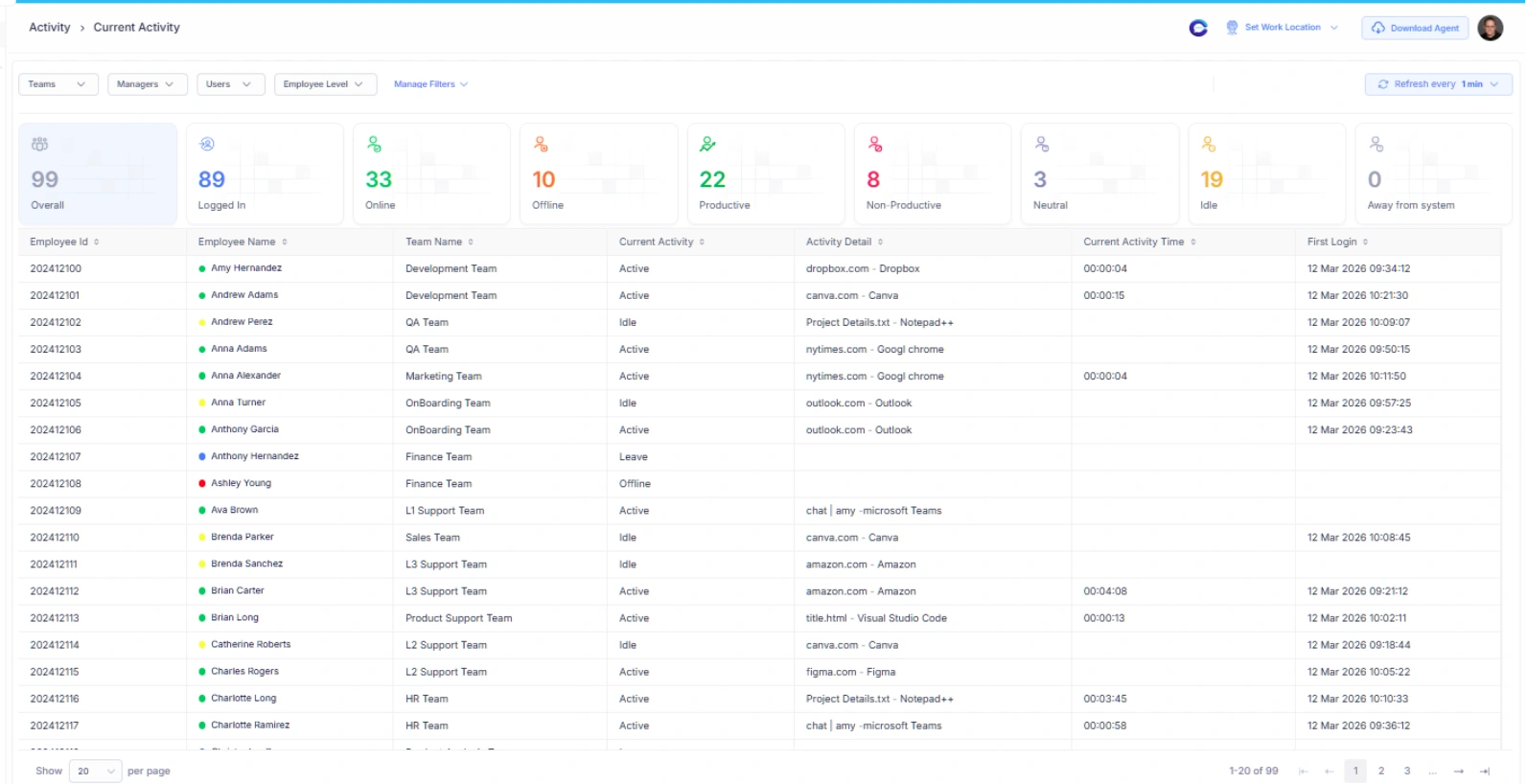Open the Teams filter dropdown
This screenshot has width=1526, height=784.
pos(58,84)
